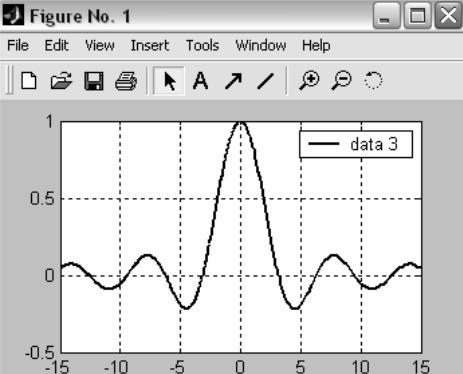
Task: Toggle the Edit Plot arrow pointer tool
Action: point(169,81)
